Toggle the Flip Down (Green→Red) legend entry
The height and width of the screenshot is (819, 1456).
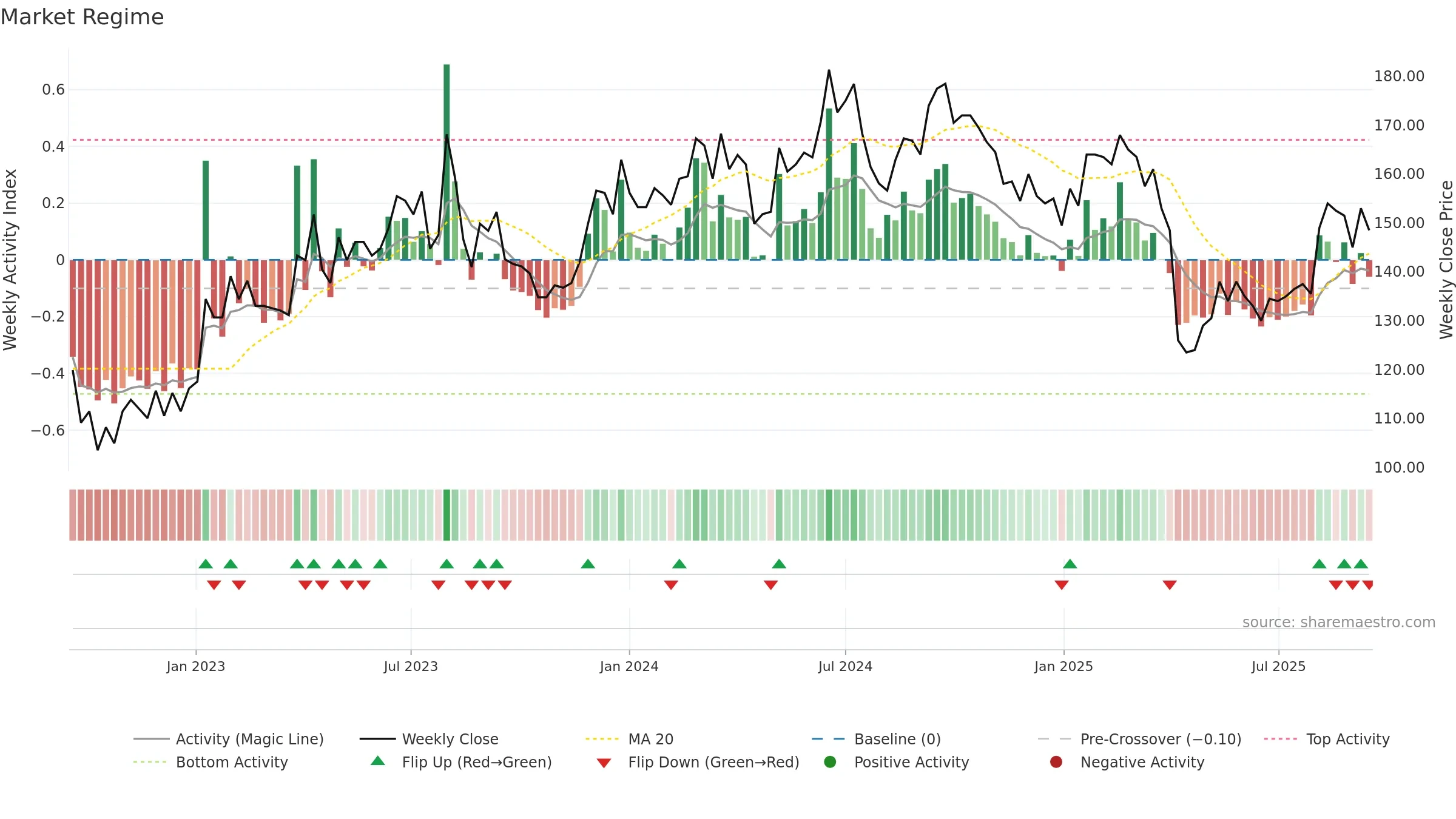point(698,762)
